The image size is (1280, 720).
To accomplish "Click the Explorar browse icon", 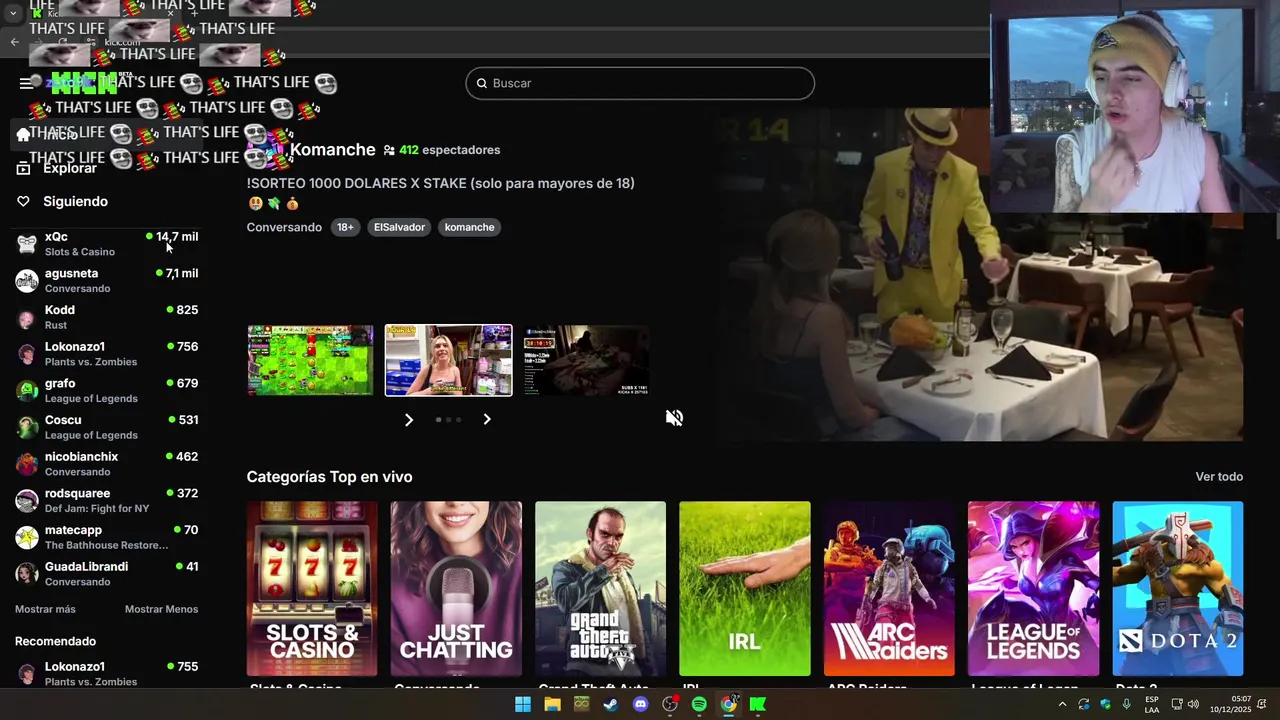I will [x=23, y=168].
